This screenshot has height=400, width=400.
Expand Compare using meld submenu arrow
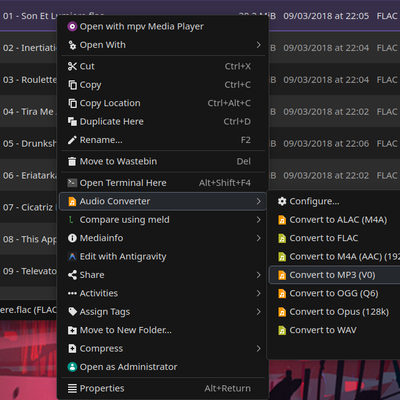click(x=258, y=220)
